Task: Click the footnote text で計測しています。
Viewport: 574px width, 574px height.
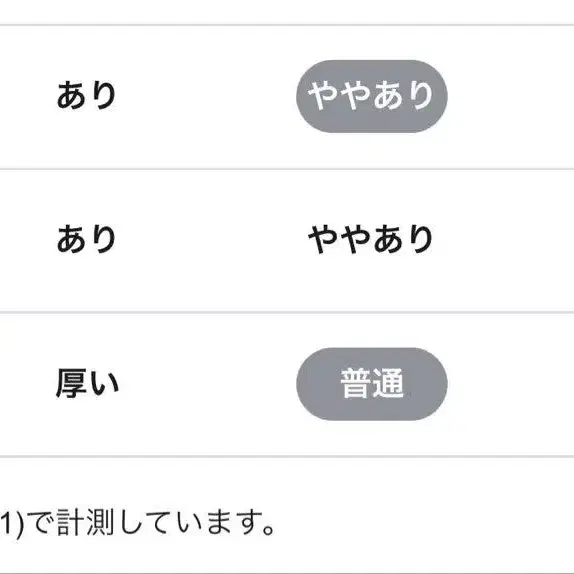Action: tap(150, 523)
